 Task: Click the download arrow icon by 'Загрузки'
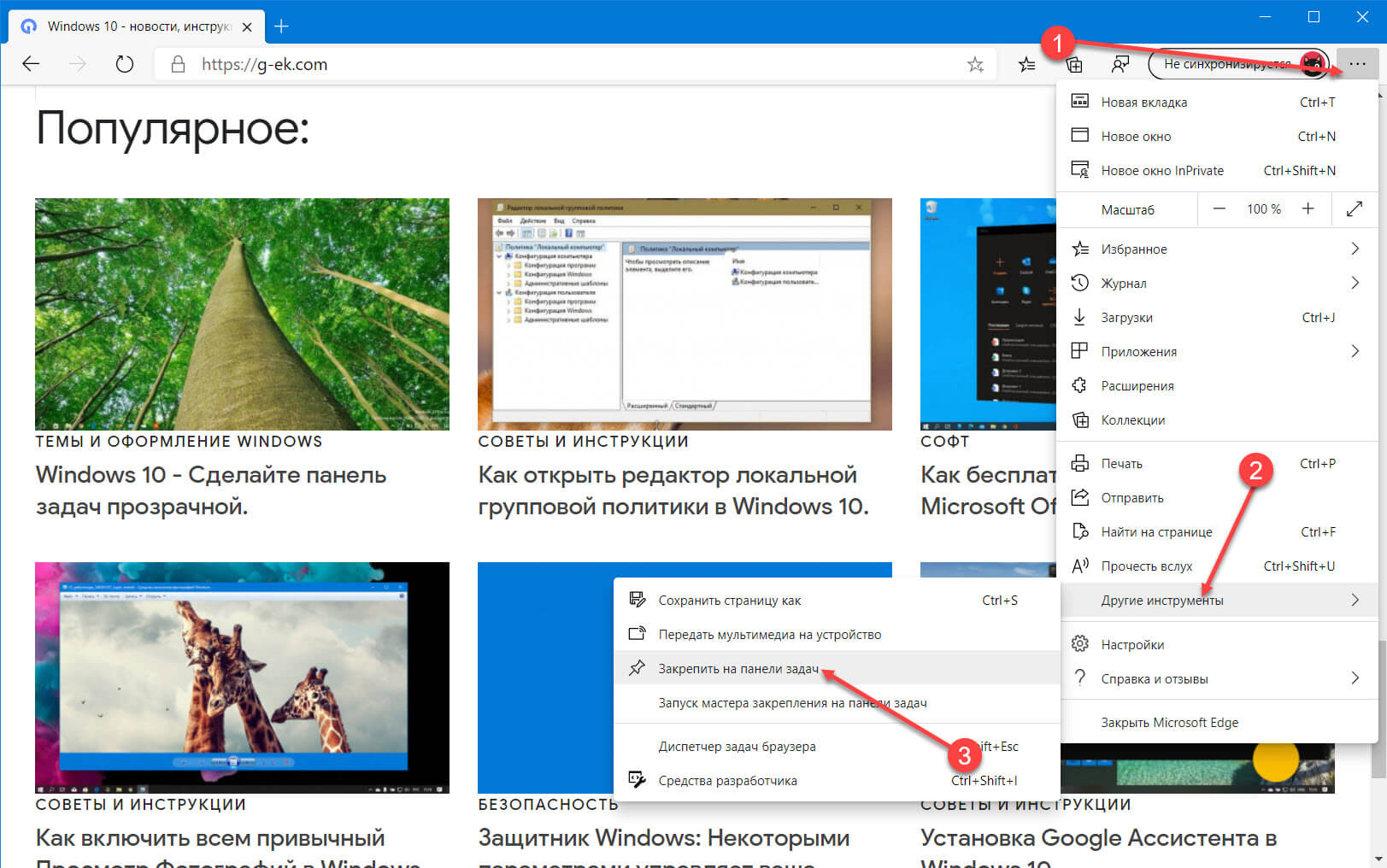[x=1080, y=317]
